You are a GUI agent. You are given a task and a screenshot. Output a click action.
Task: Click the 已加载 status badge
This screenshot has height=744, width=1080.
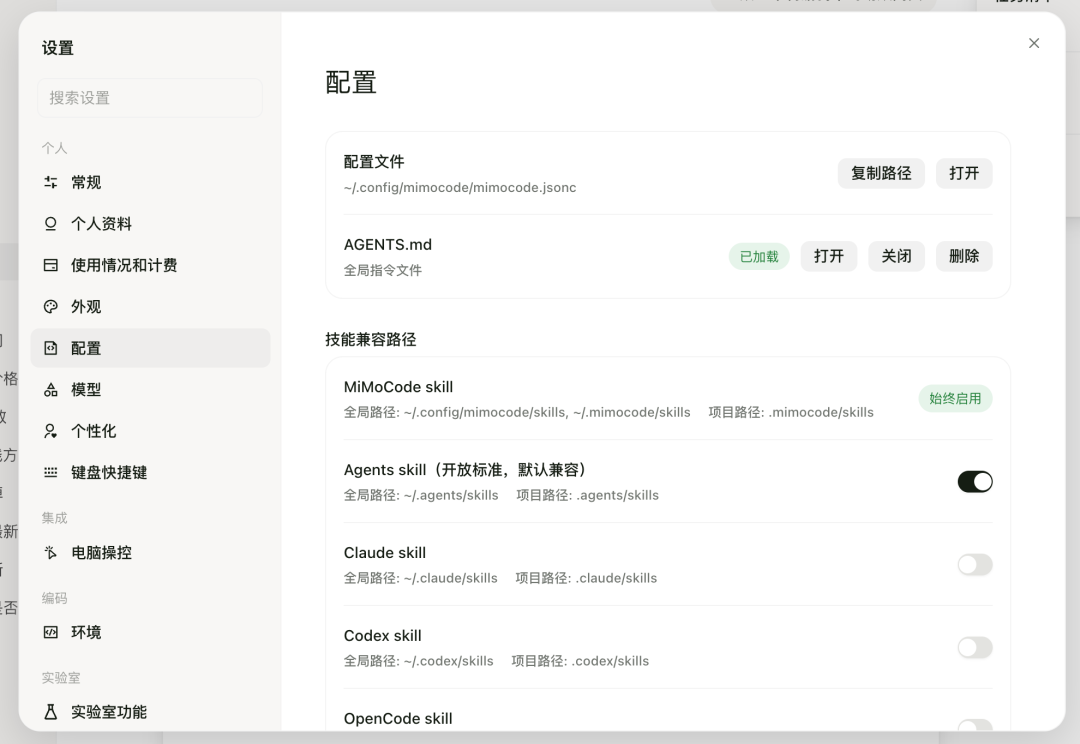click(x=759, y=257)
